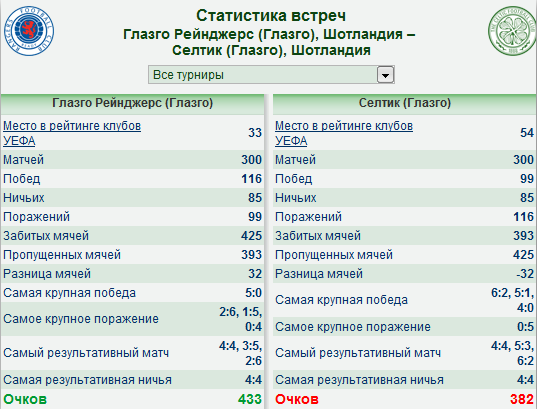Click Celtic 'Самый результативный матч' row
This screenshot has width=537, height=409.
[405, 353]
